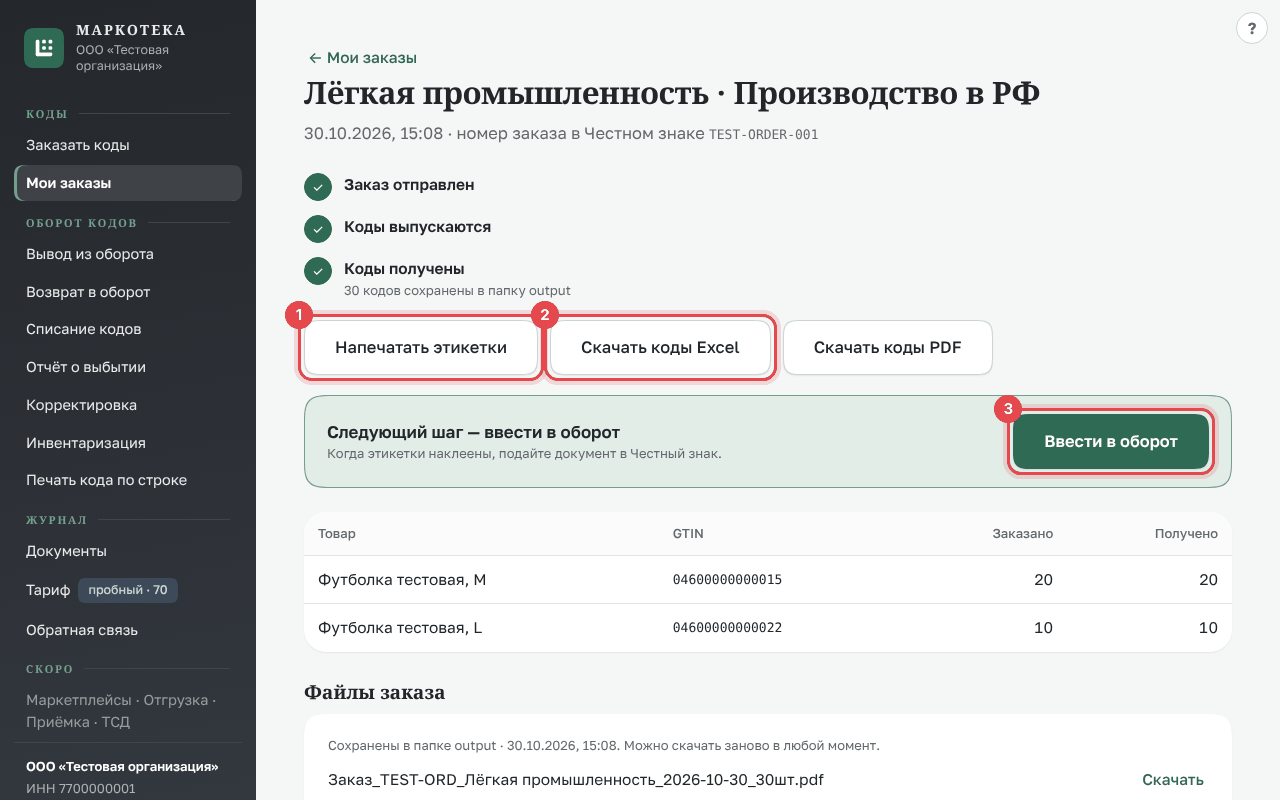
Task: Go back via ← Мои заказы link
Action: pos(362,58)
